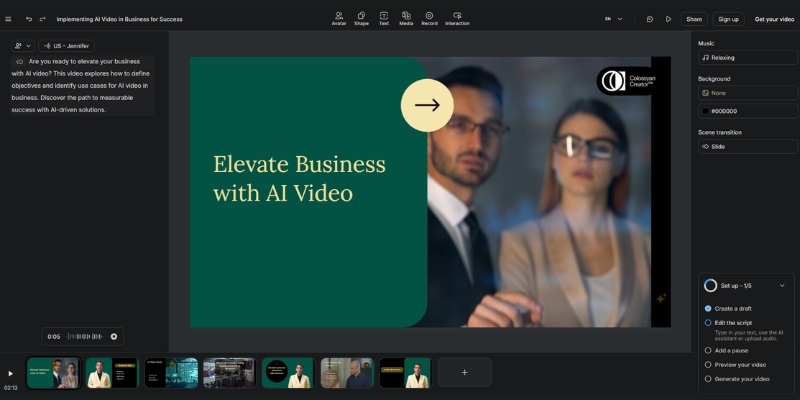The image size is (800, 400).
Task: Open the Record tool
Action: click(429, 19)
